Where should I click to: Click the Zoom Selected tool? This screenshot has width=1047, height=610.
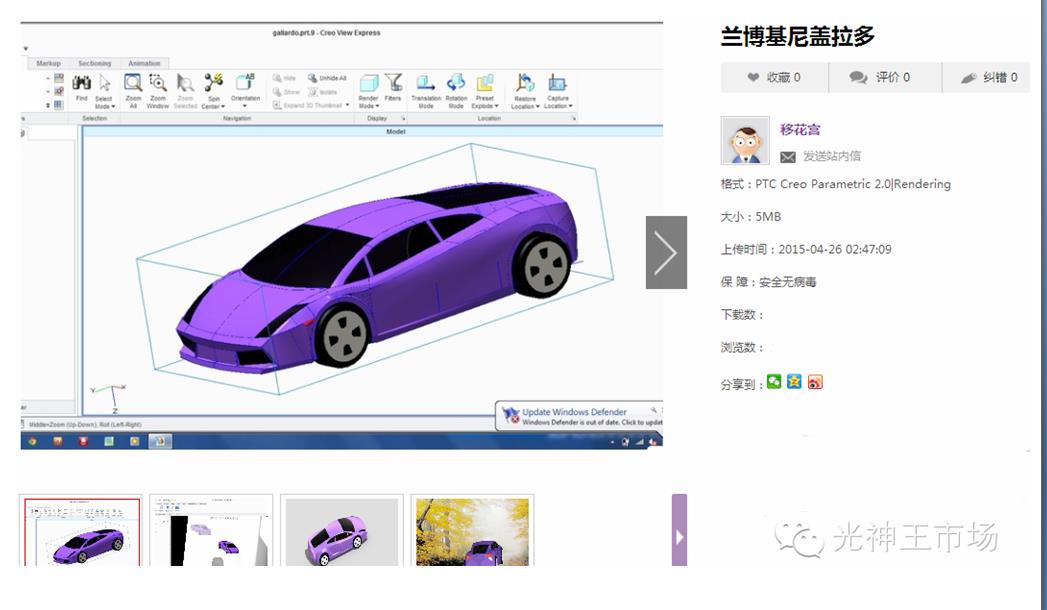pos(185,91)
